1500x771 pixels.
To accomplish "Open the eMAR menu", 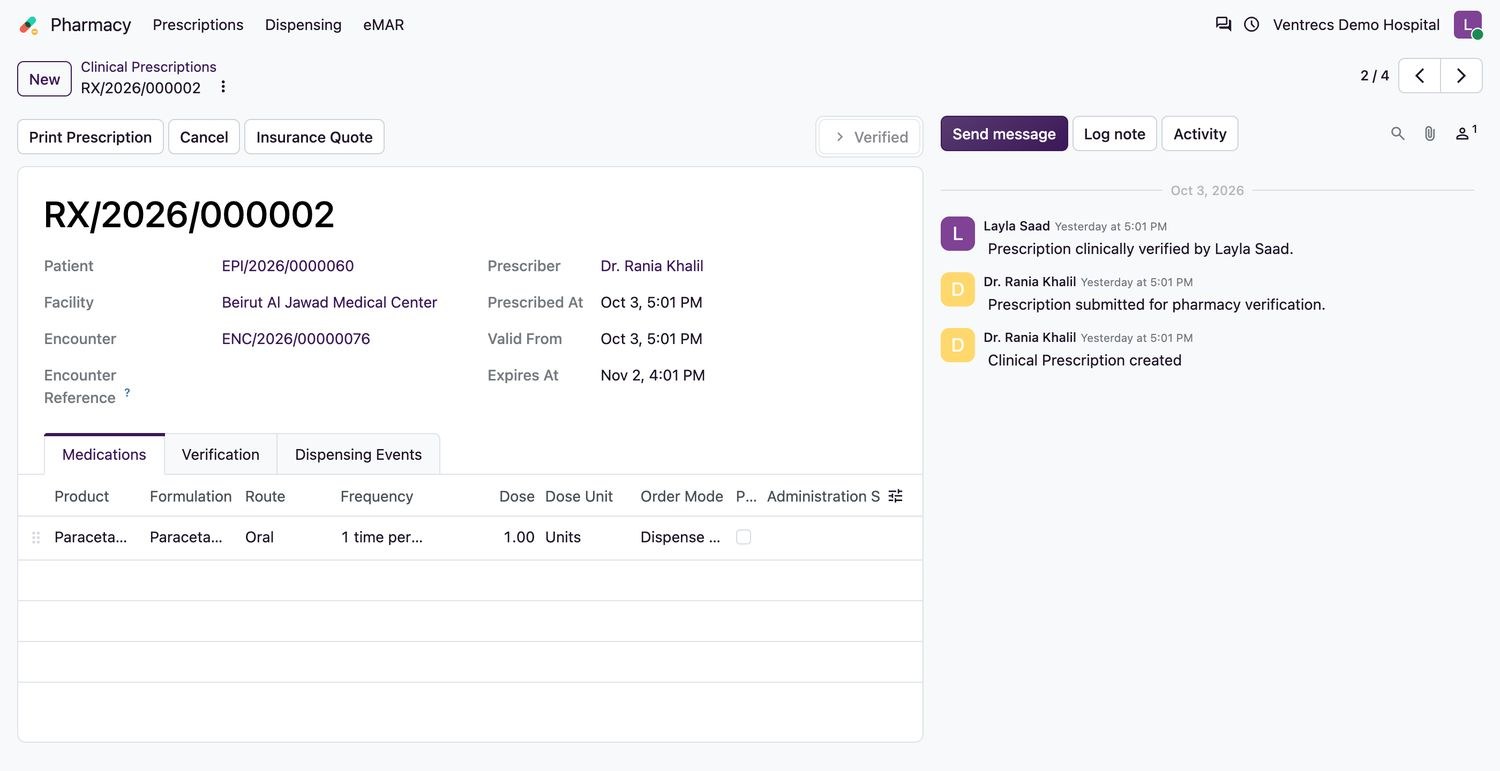I will [384, 25].
